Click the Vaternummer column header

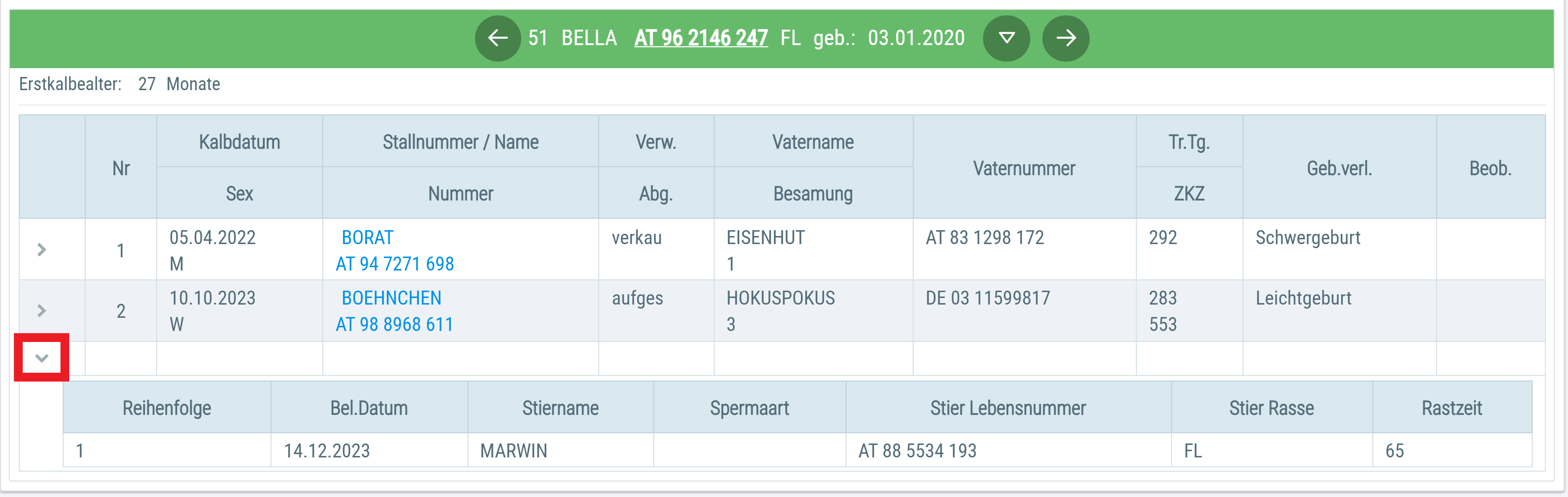click(x=1024, y=168)
